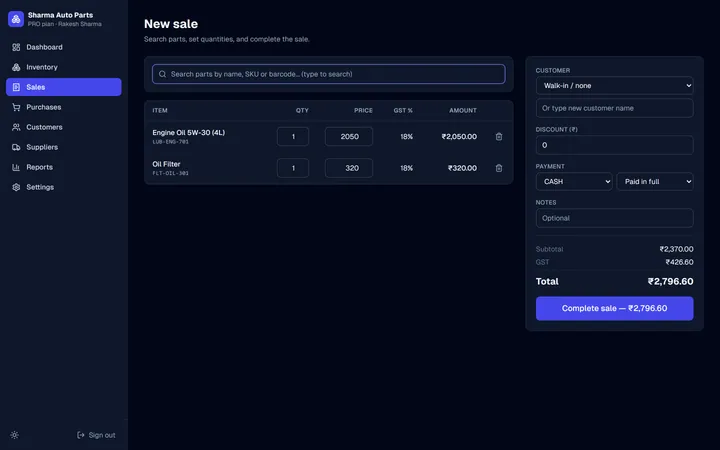Focus the parts search field
This screenshot has width=720, height=450.
329,74
